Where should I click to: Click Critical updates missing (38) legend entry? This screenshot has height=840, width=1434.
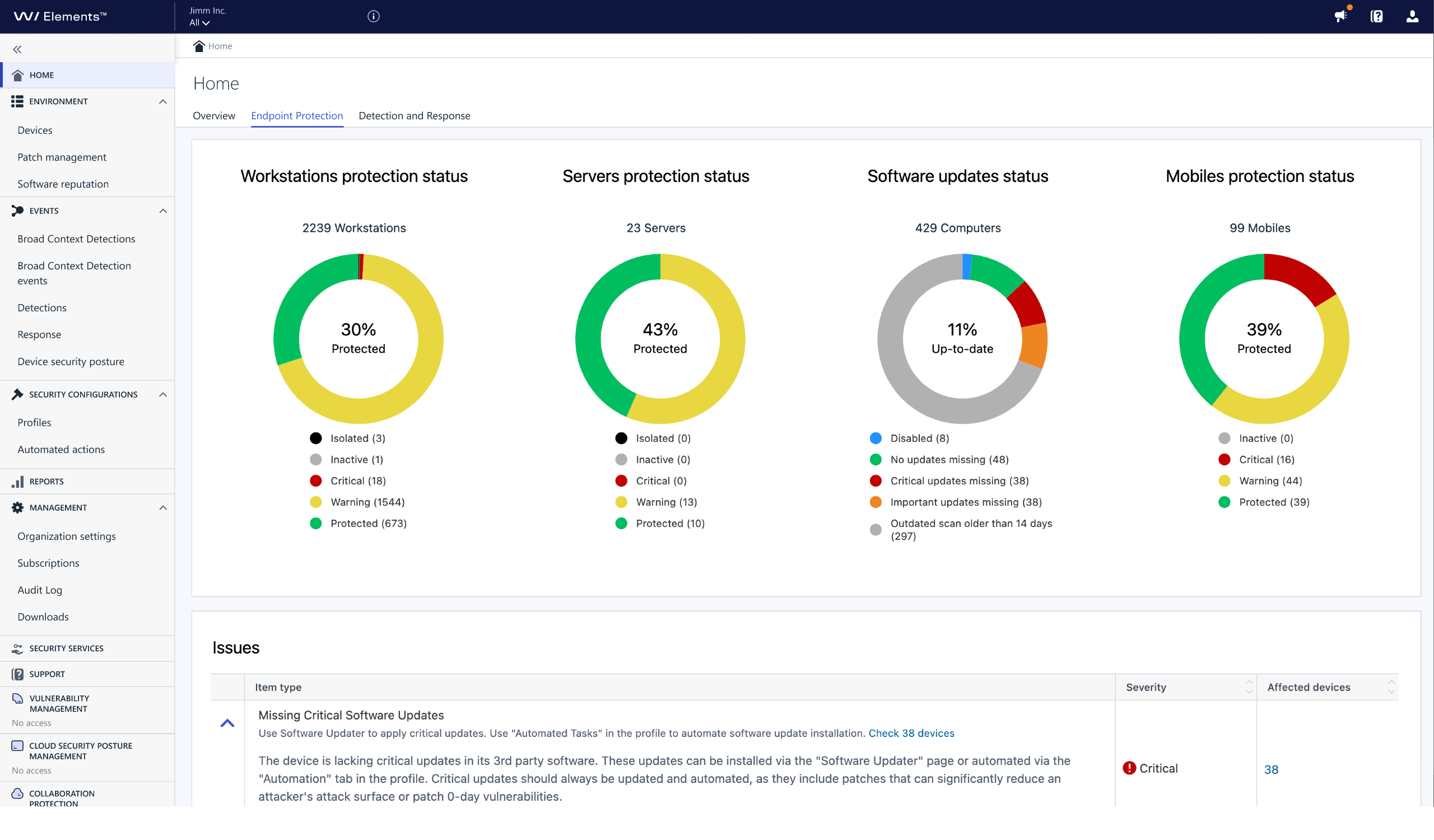(x=949, y=481)
